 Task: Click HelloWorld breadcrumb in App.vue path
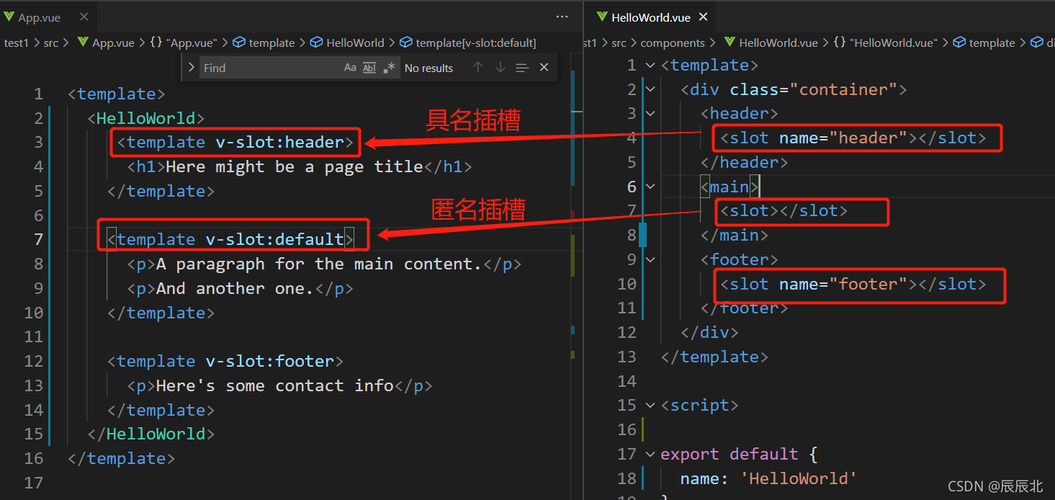[x=348, y=42]
